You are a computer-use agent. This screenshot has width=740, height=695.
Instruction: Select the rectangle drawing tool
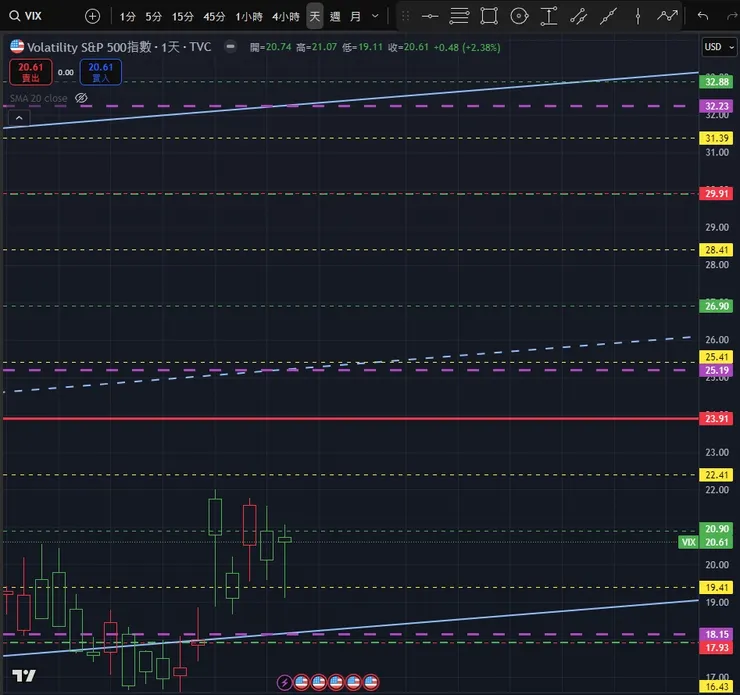coord(489,17)
